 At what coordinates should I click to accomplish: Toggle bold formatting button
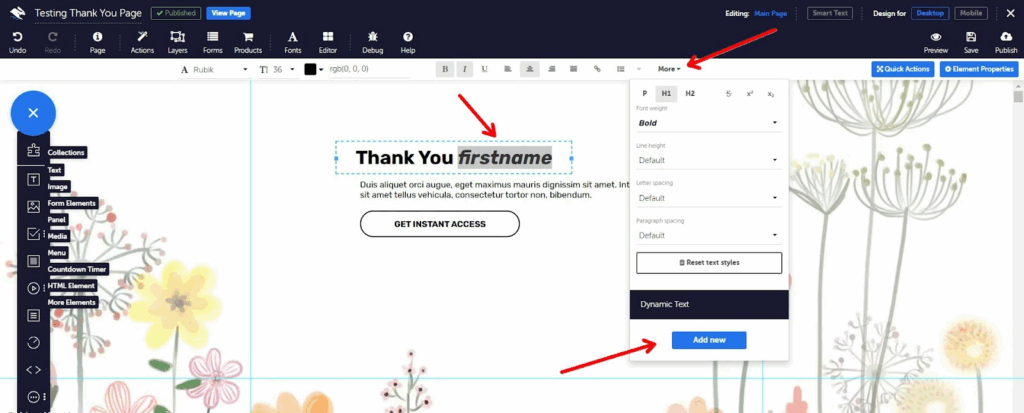coord(445,69)
